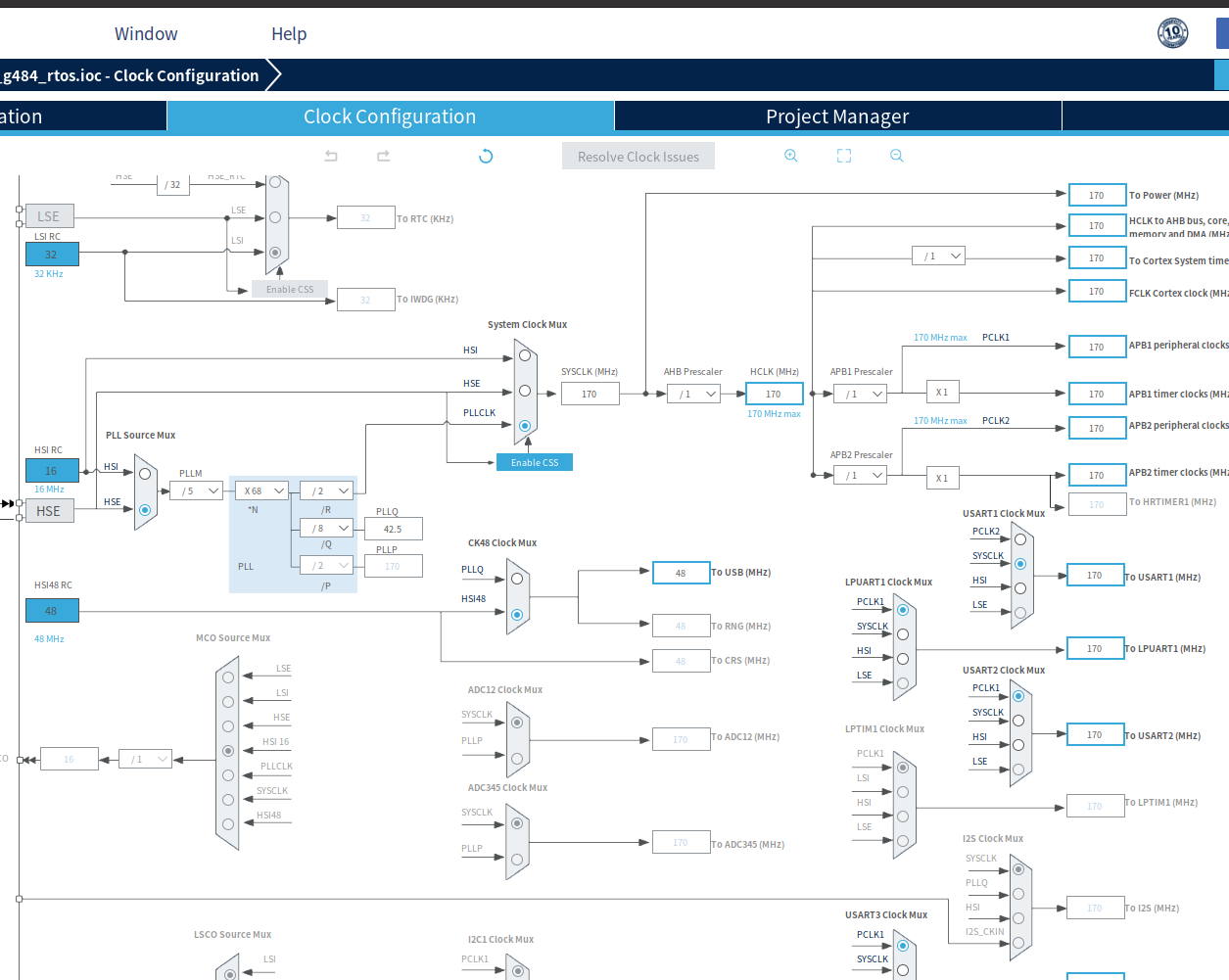Click the To USART2 (MHz) value field
Viewport: 1229px width, 980px height.
coord(1095,734)
